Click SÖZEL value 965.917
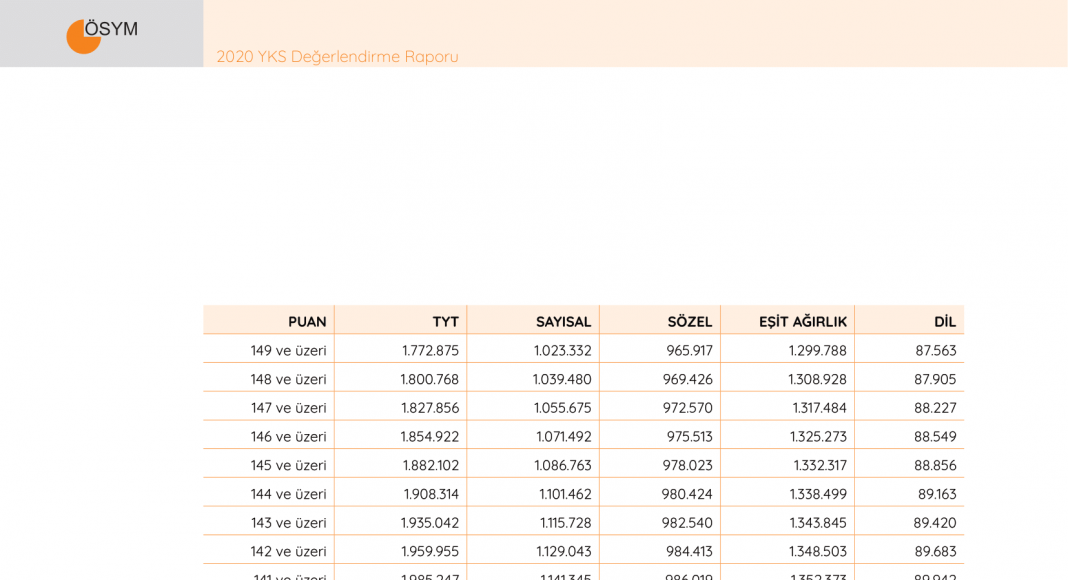Viewport: 1068px width, 580px height. tap(689, 351)
